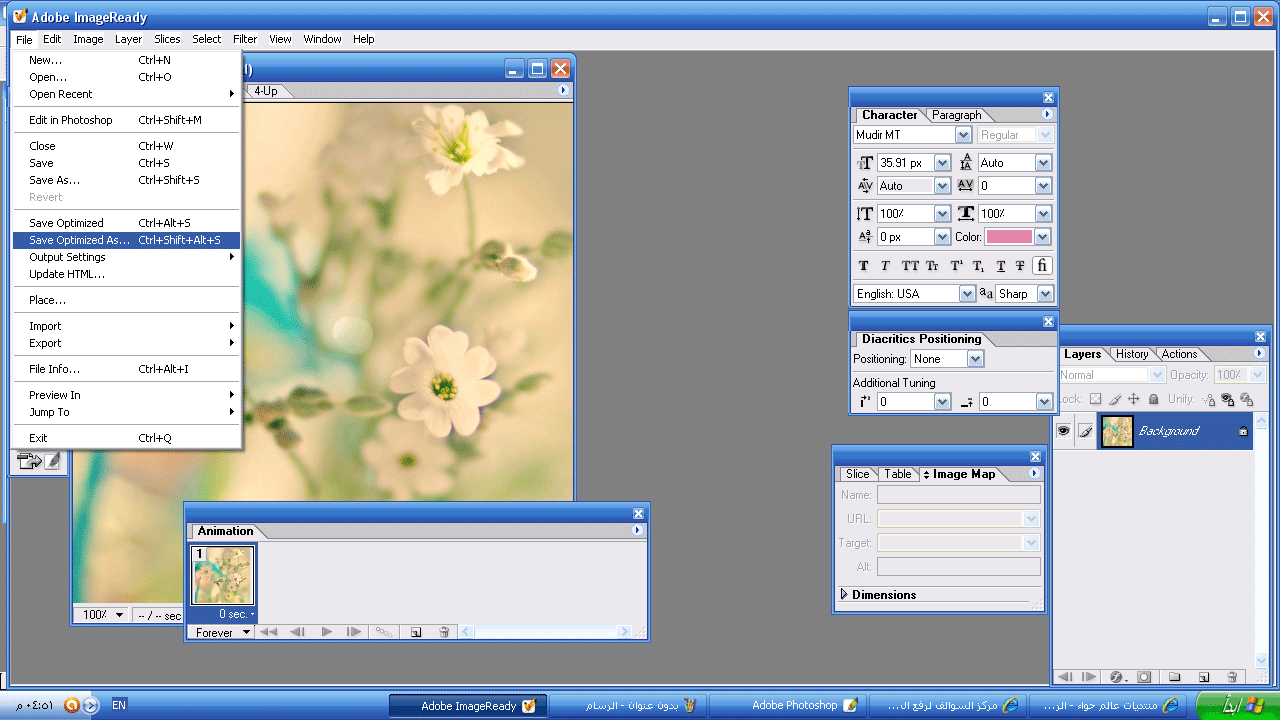Image resolution: width=1280 pixels, height=720 pixels.
Task: Click the delete layer trash icon
Action: pyautogui.click(x=1232, y=677)
